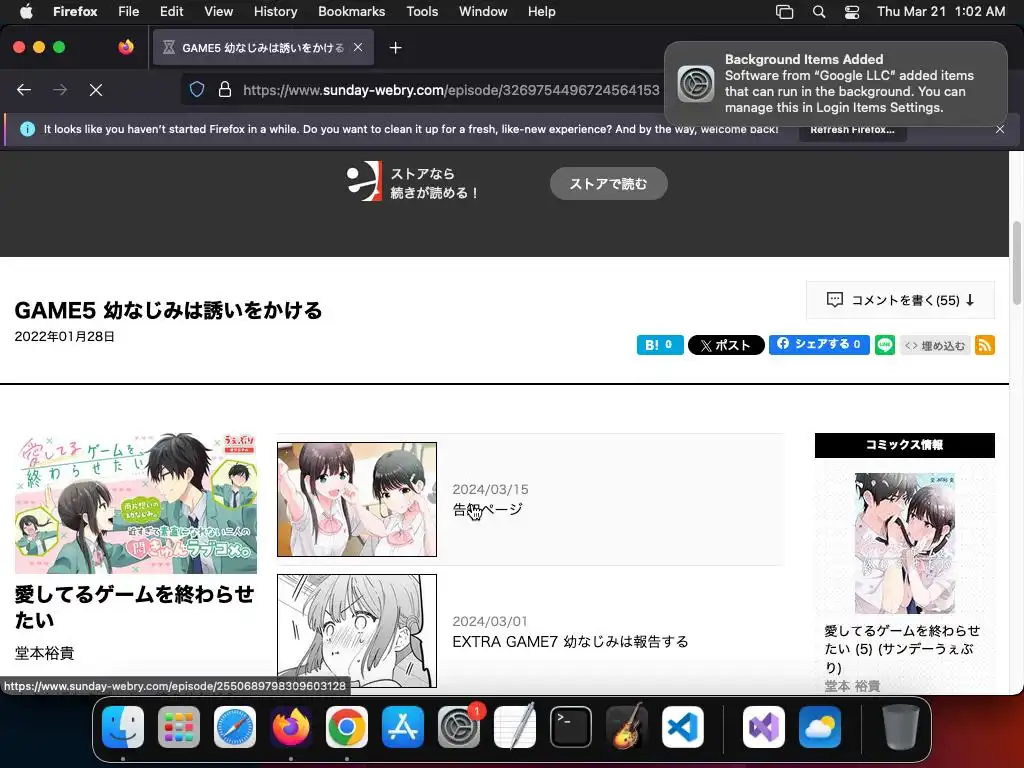
Task: Click the store logo next to ストアなら
Action: tap(364, 181)
